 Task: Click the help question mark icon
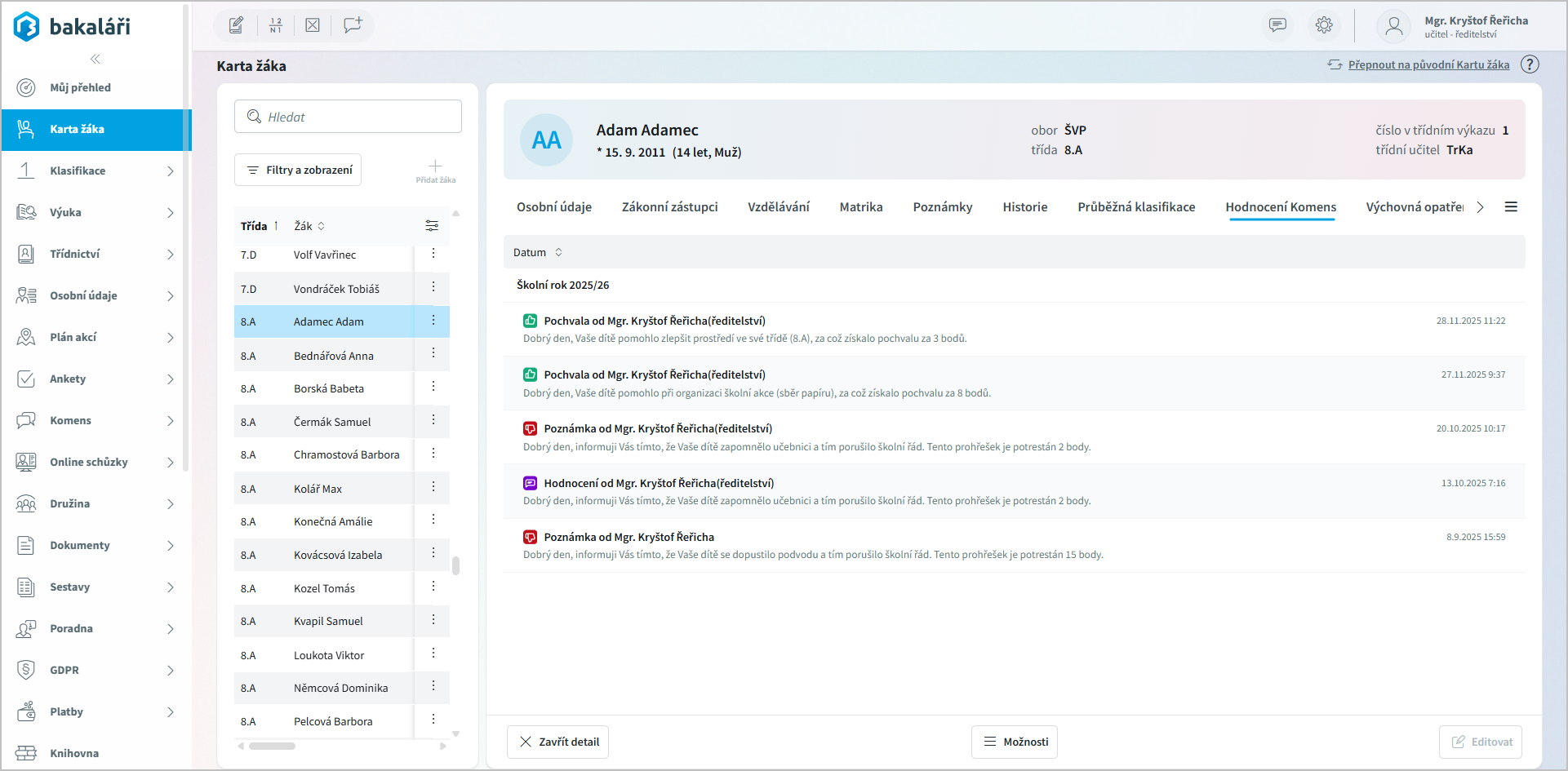[1530, 64]
